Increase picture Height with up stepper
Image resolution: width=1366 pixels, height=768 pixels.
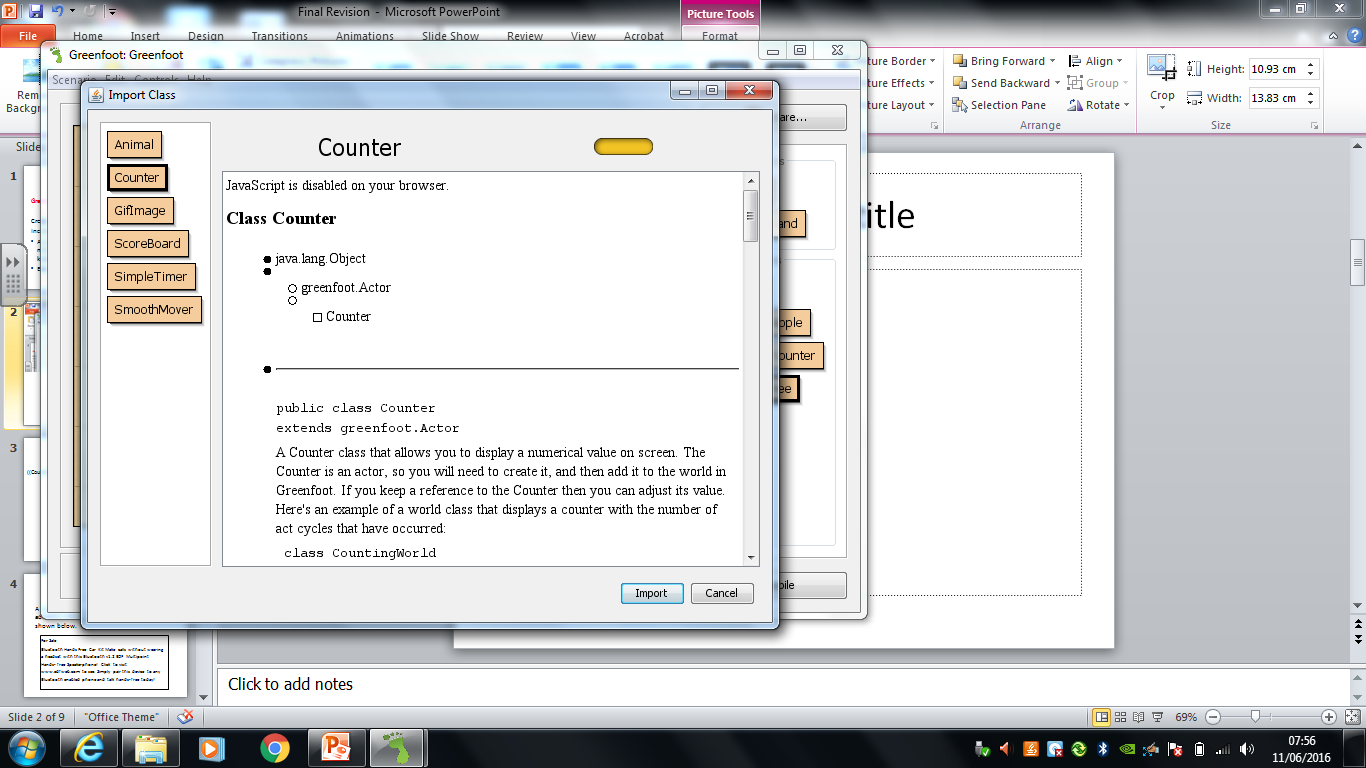[1311, 65]
